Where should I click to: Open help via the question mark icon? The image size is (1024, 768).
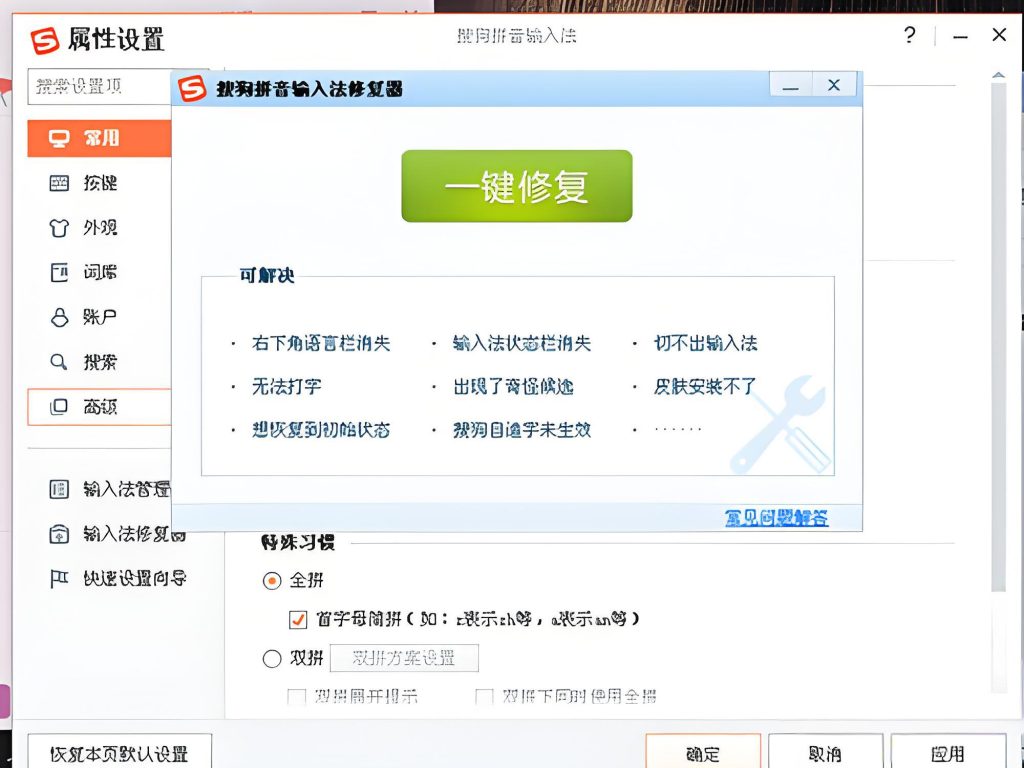tap(908, 35)
